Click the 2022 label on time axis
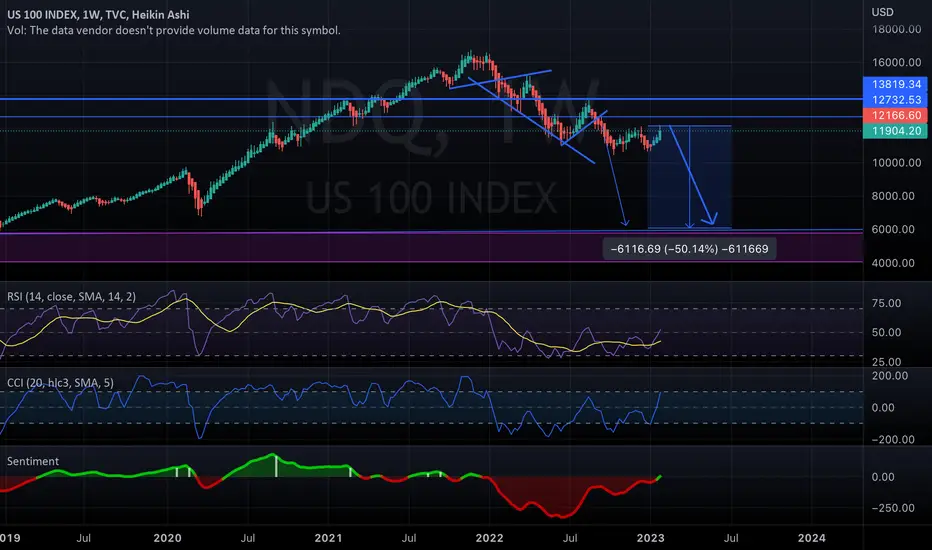 click(489, 538)
